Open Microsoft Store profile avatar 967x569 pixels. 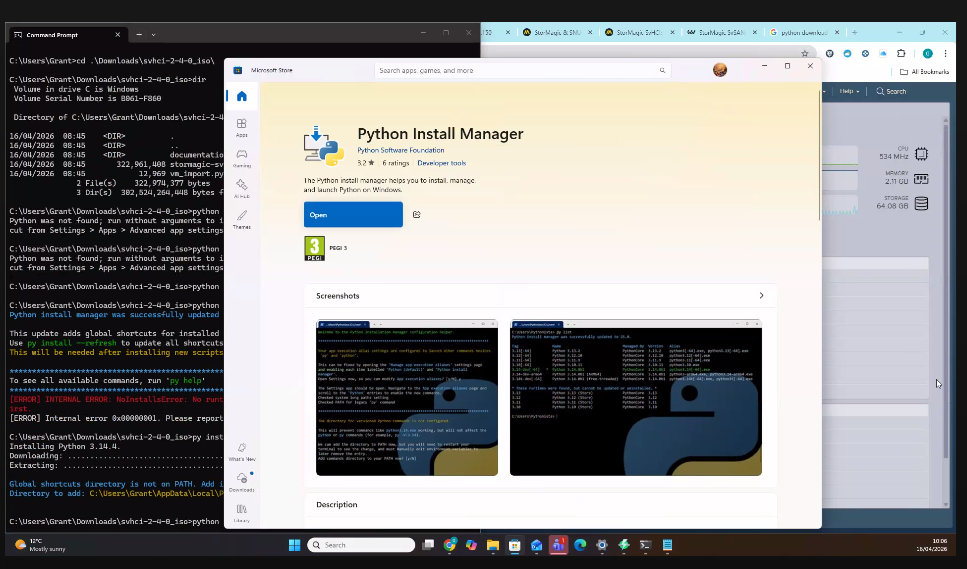(x=720, y=70)
